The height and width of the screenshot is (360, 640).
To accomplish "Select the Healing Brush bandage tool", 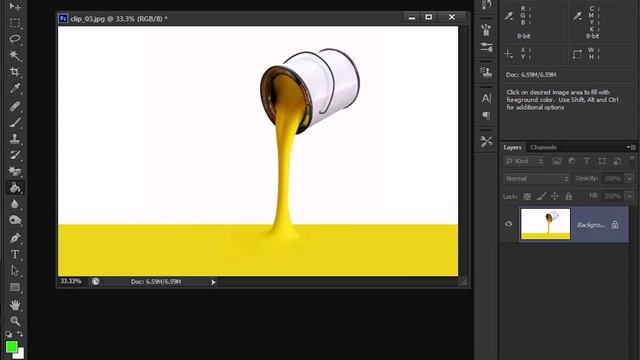I will 15,106.
